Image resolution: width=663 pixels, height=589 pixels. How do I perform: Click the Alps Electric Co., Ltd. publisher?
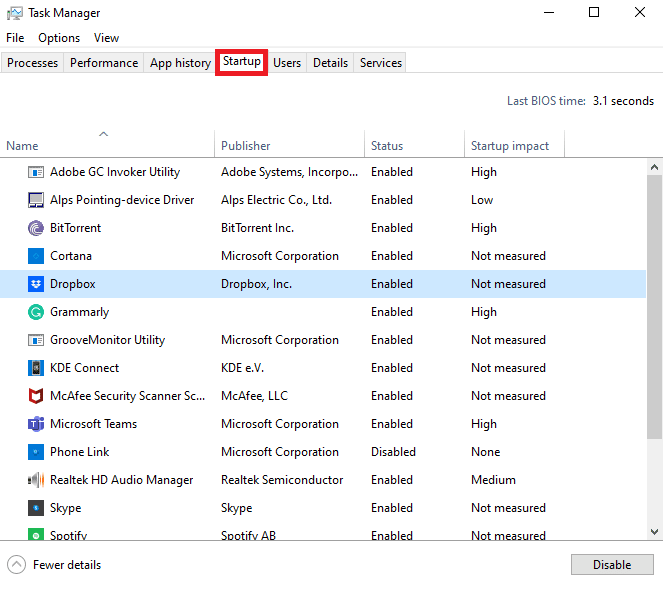tap(276, 200)
